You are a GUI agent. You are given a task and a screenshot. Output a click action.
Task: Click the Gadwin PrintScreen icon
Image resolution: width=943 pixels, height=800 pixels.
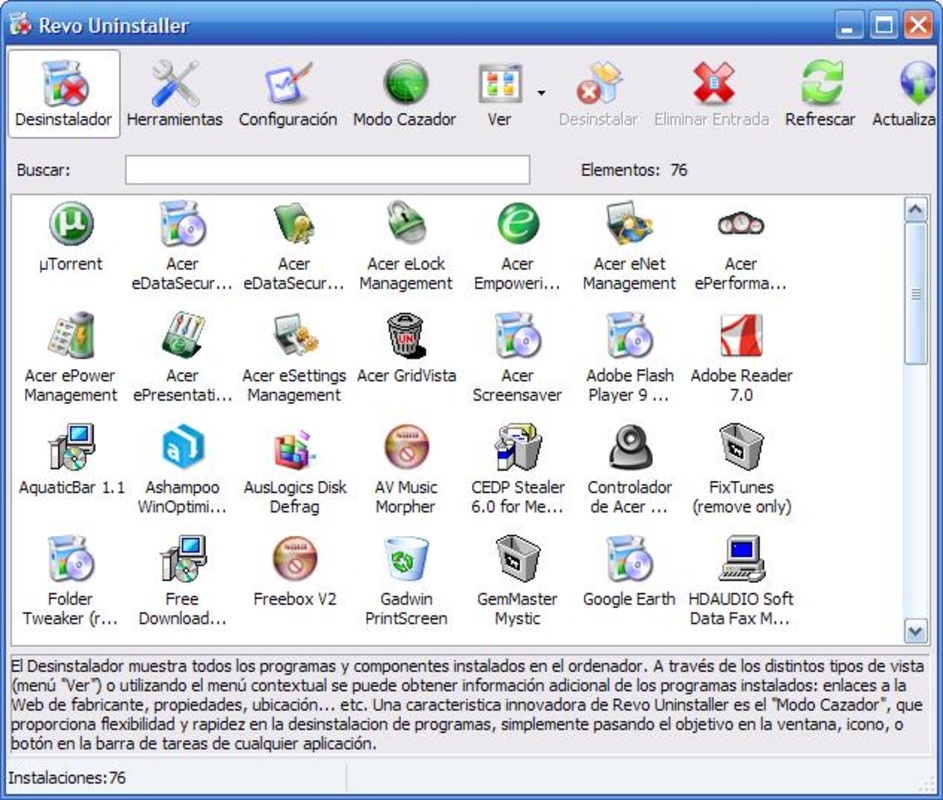click(406, 560)
